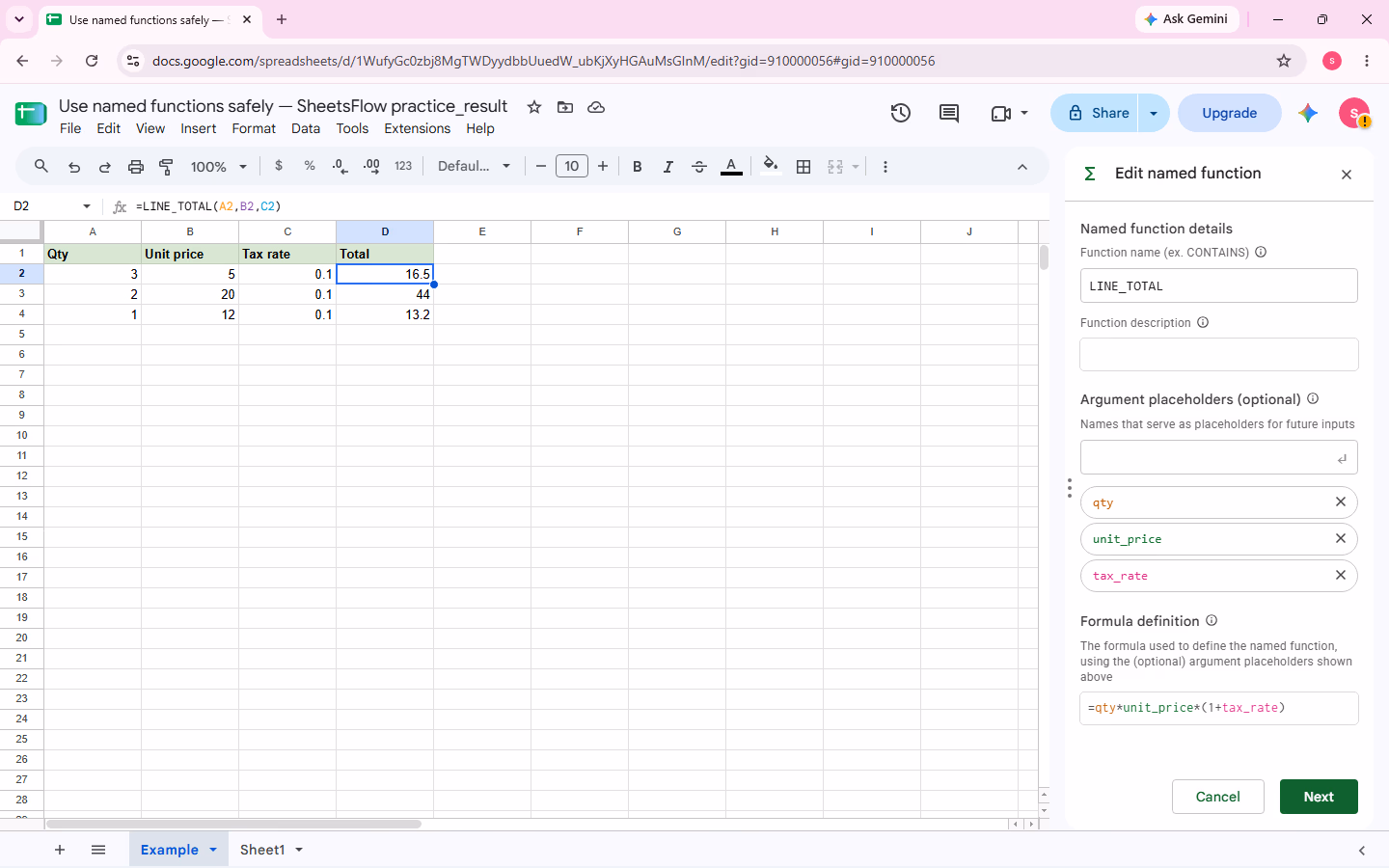This screenshot has height=868, width=1389.
Task: Open the Gemini sparkle icon
Action: pyautogui.click(x=1308, y=113)
